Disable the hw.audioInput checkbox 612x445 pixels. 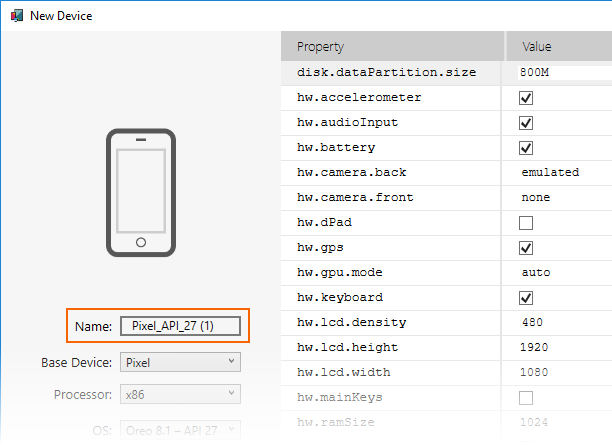526,123
